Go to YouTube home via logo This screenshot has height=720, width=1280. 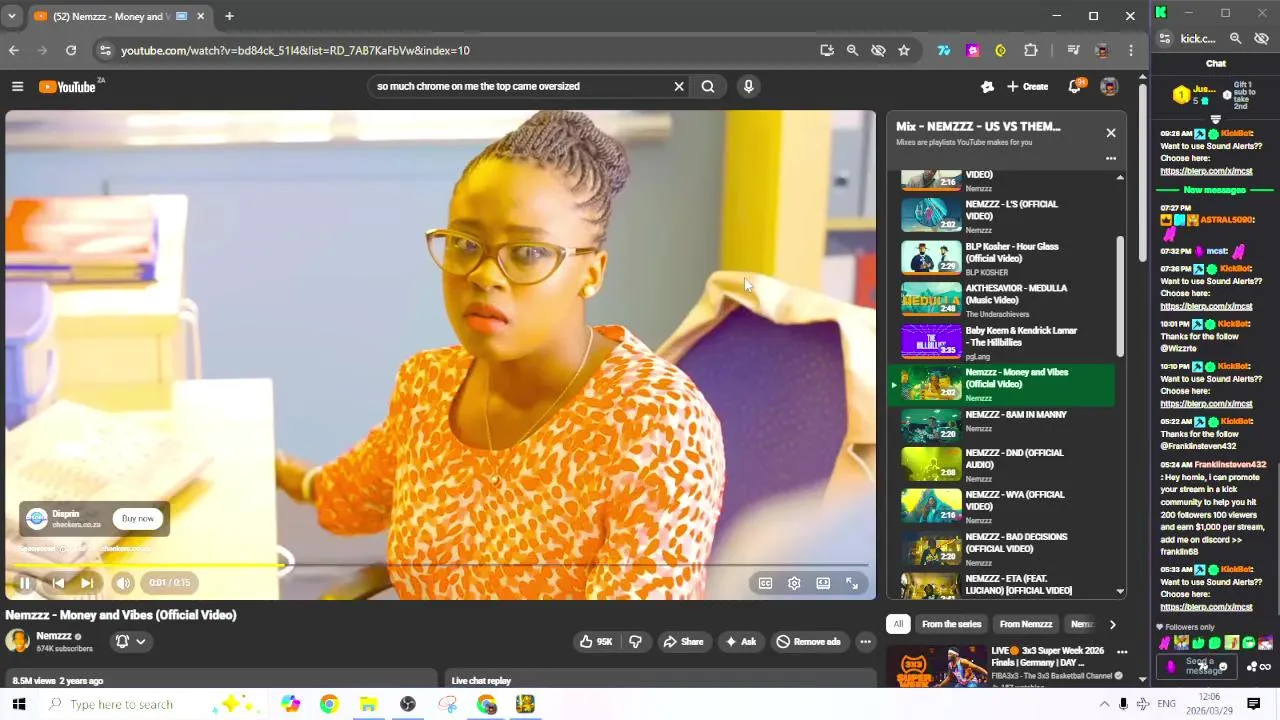[68, 87]
